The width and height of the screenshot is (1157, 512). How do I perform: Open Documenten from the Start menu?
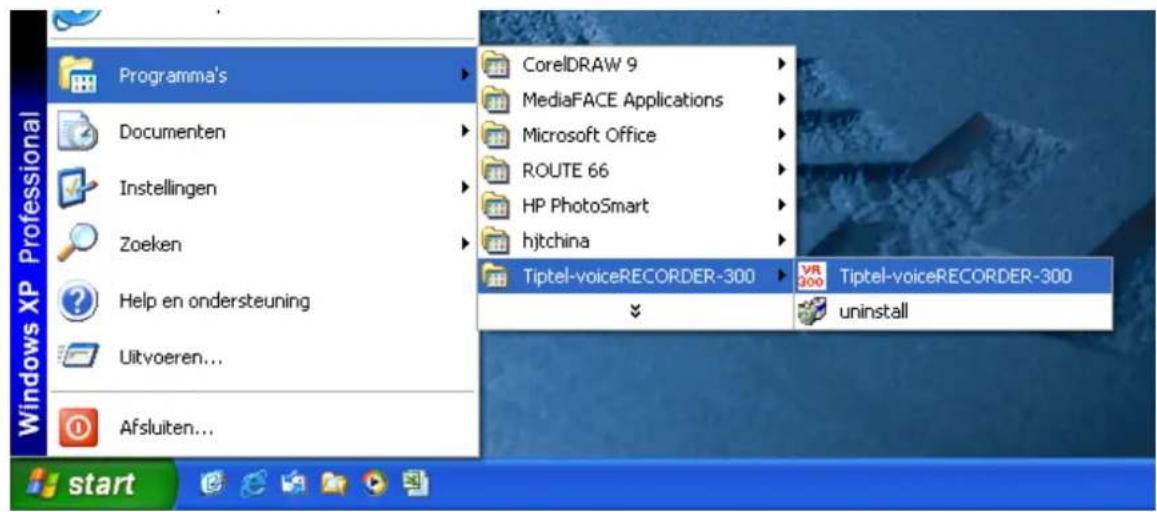263,132
